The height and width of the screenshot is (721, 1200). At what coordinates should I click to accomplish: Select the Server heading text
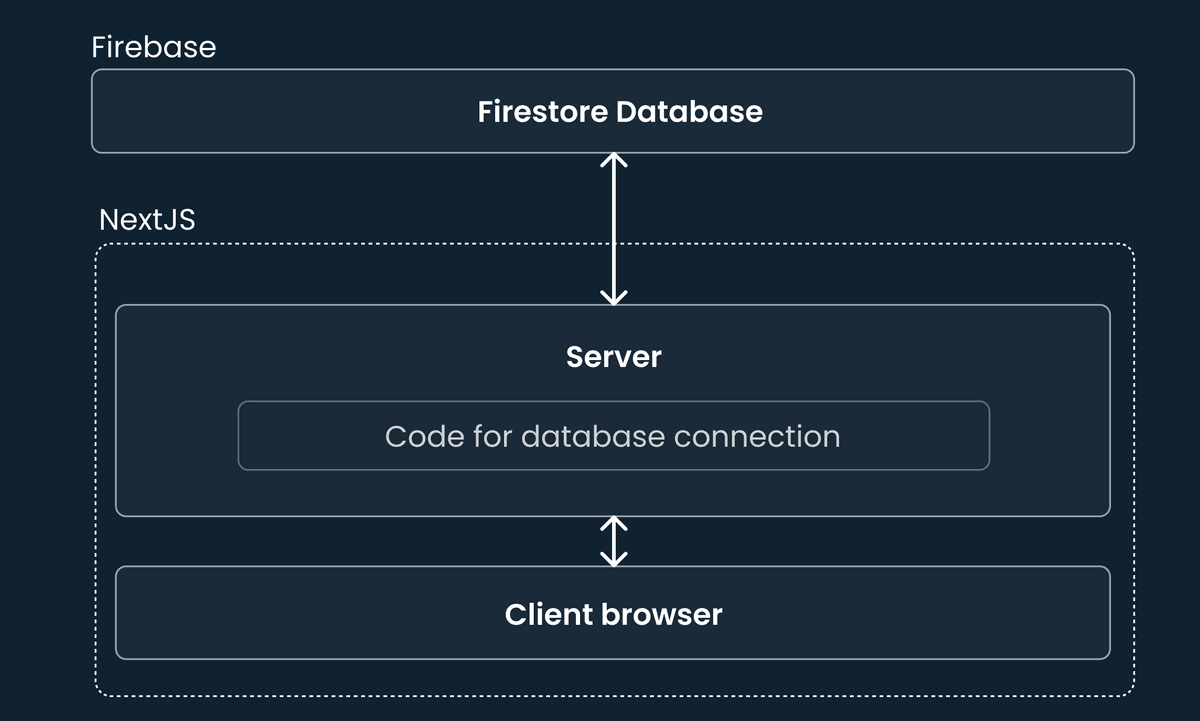[614, 357]
